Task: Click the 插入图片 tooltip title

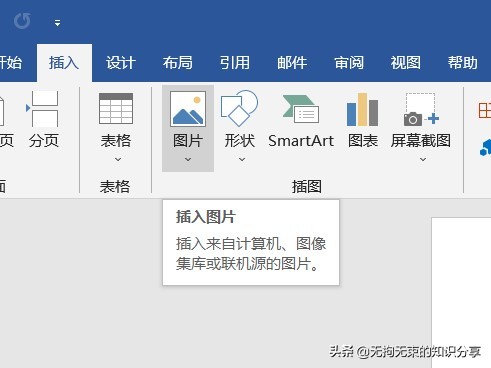Action: (x=206, y=217)
